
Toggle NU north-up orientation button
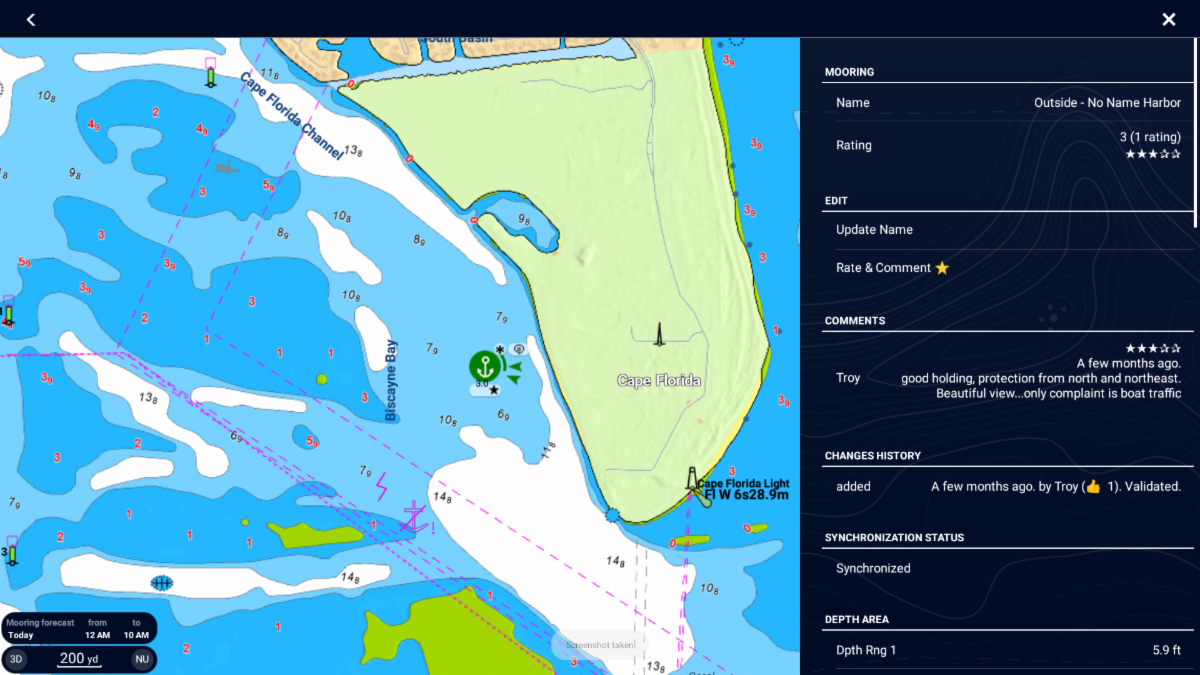(142, 659)
